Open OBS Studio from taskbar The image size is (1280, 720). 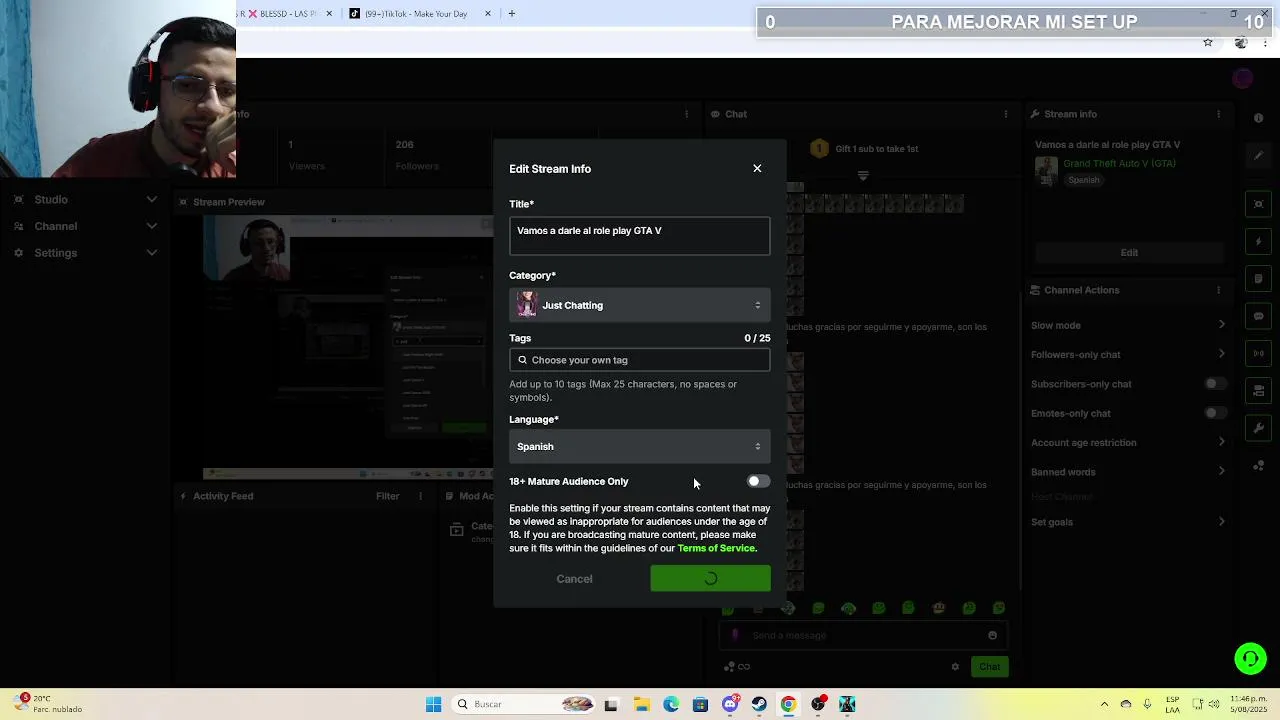click(x=818, y=704)
